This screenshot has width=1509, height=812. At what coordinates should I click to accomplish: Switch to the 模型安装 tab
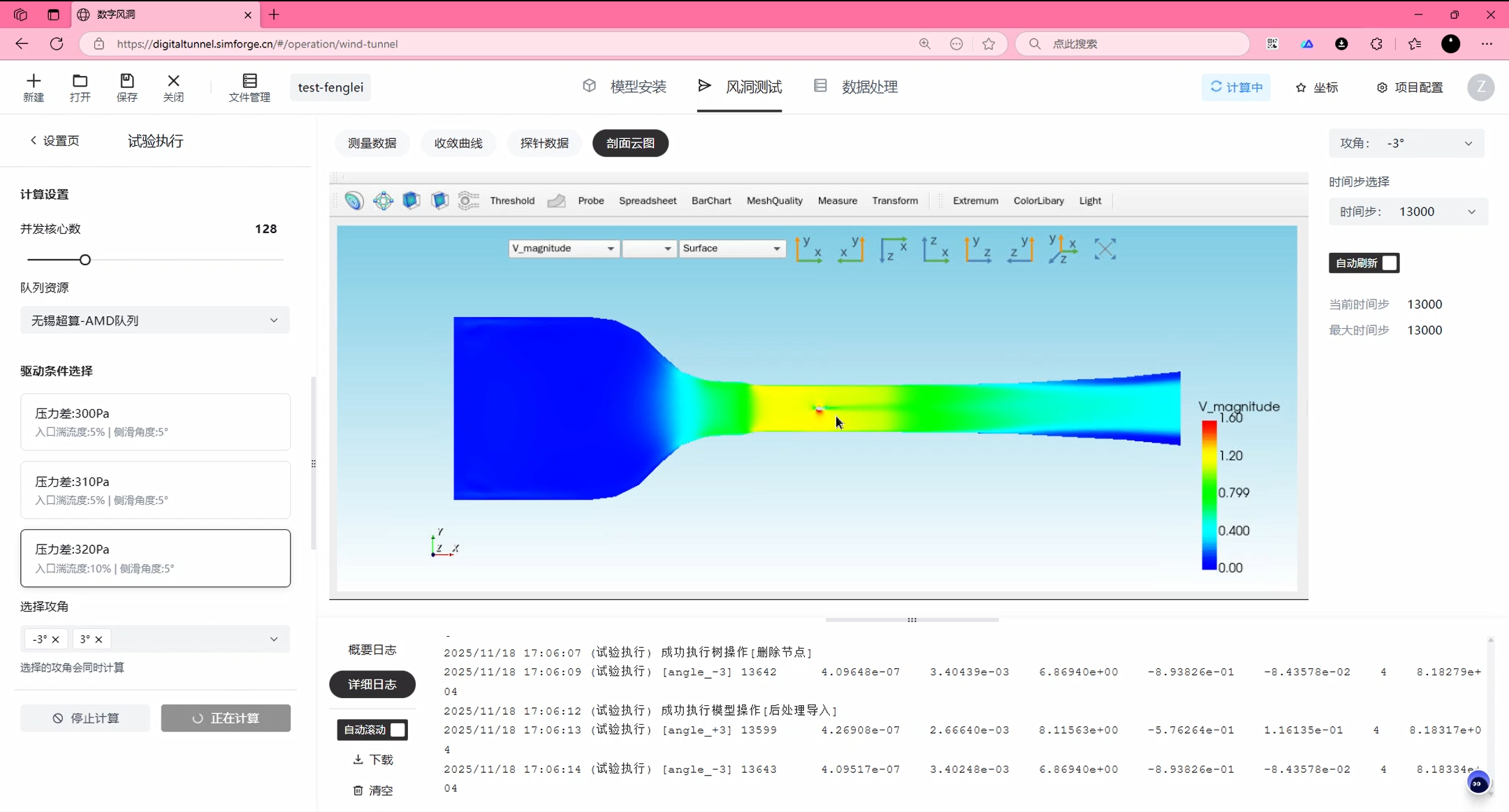click(x=625, y=87)
